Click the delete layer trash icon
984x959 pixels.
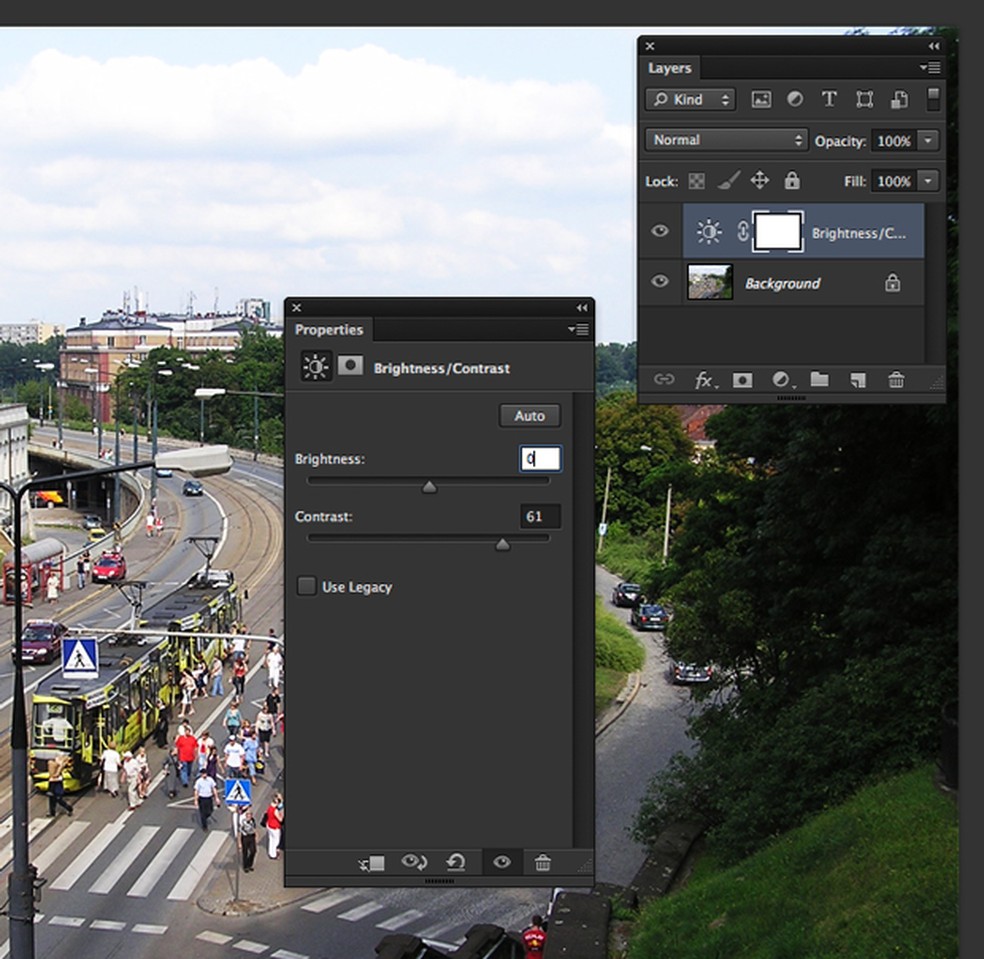click(x=896, y=380)
